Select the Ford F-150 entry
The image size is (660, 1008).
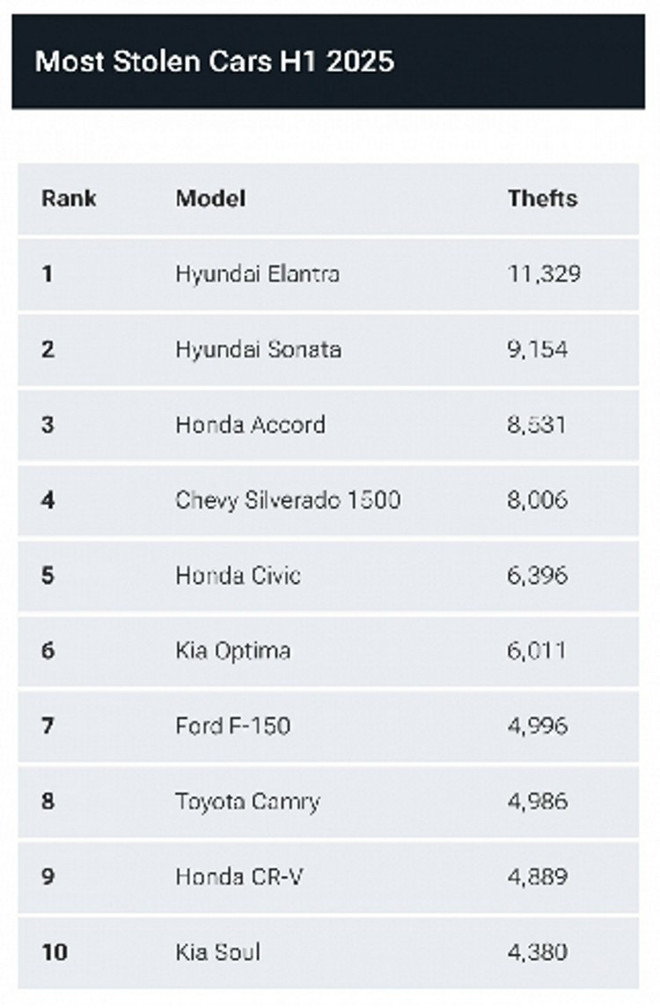(233, 726)
